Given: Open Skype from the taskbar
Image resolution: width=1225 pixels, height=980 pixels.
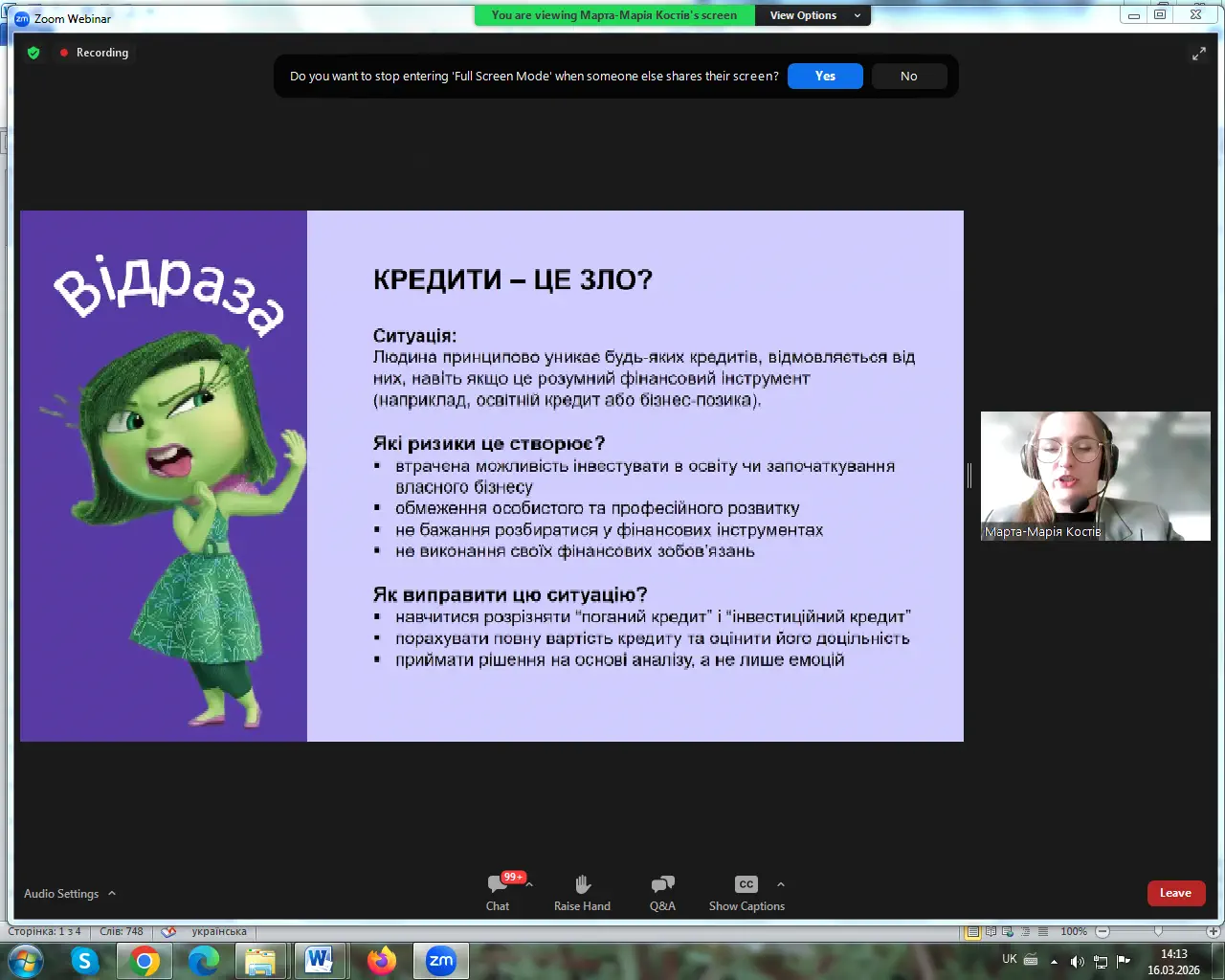Looking at the screenshot, I should click(84, 960).
